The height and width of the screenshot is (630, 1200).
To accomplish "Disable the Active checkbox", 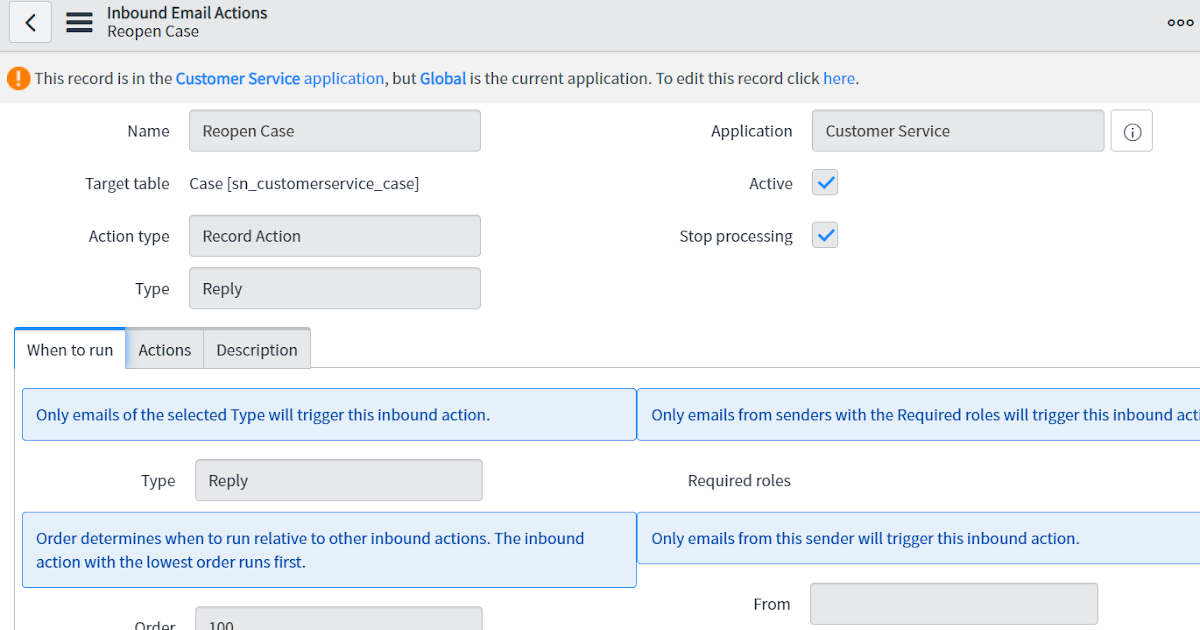I will click(x=824, y=182).
